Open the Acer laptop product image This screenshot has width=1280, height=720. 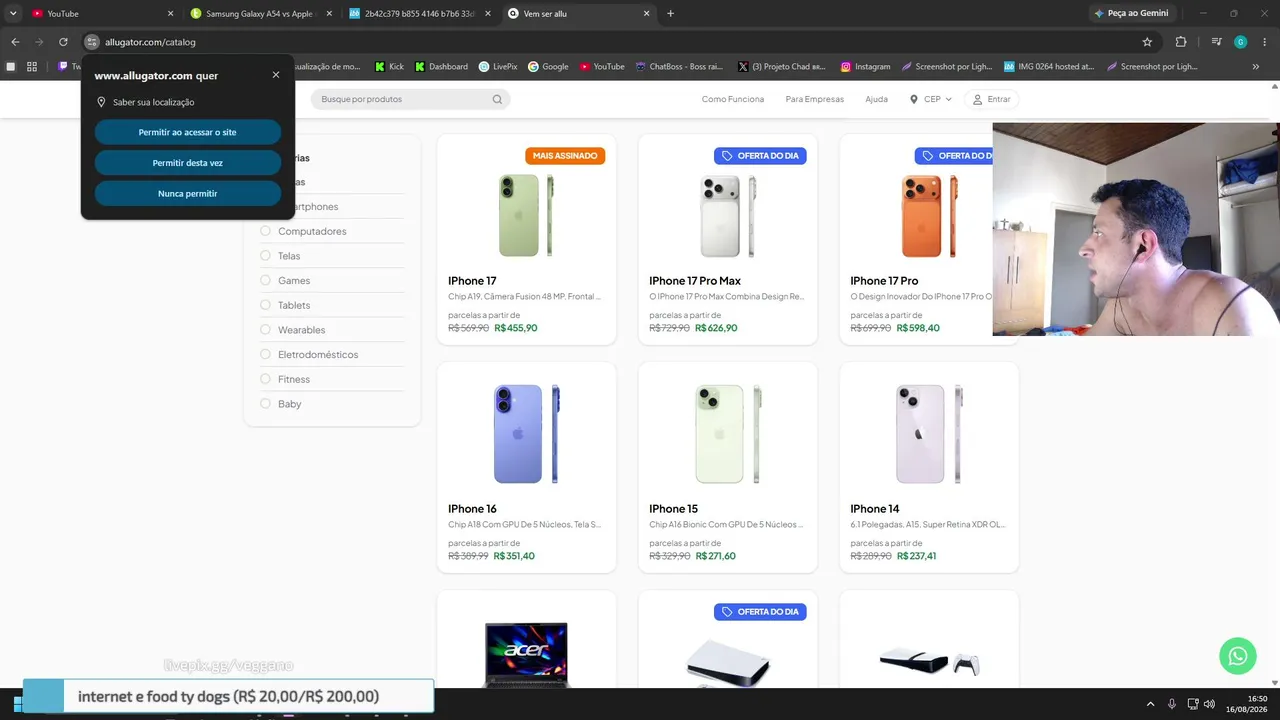526,654
